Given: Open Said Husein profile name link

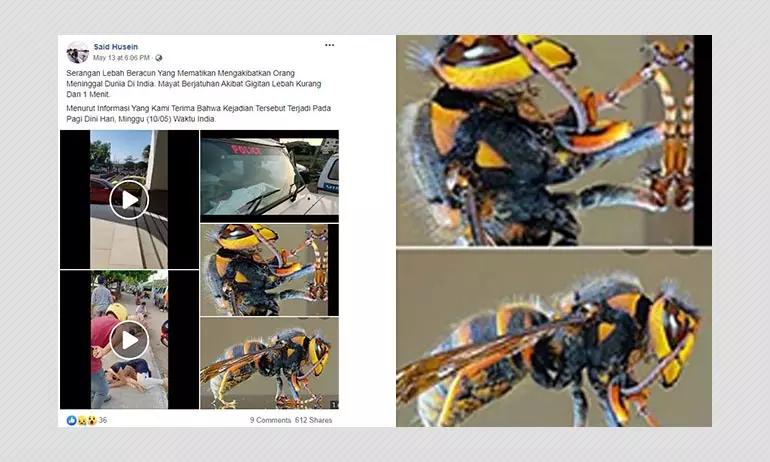Looking at the screenshot, I should tap(116, 47).
